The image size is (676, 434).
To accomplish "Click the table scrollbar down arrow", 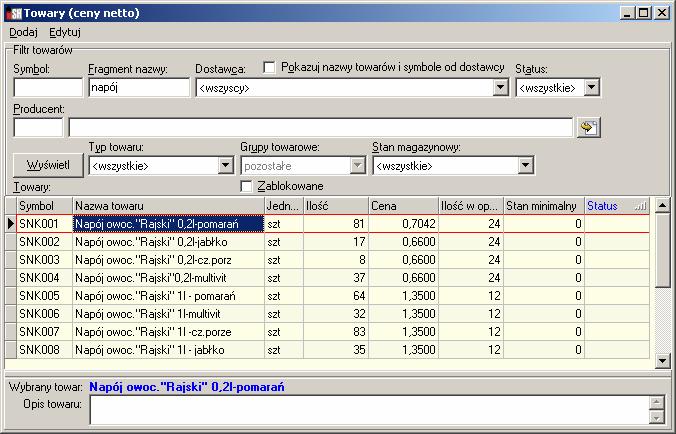I will 662,361.
